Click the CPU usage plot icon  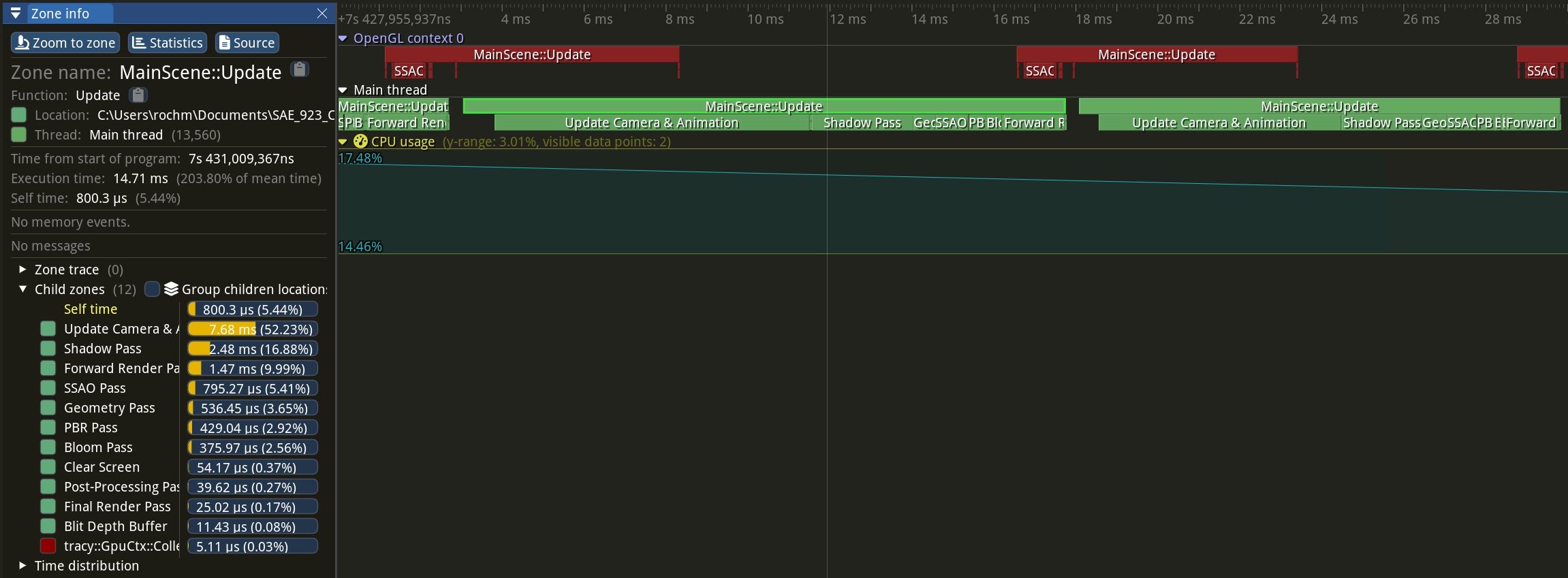(x=360, y=142)
